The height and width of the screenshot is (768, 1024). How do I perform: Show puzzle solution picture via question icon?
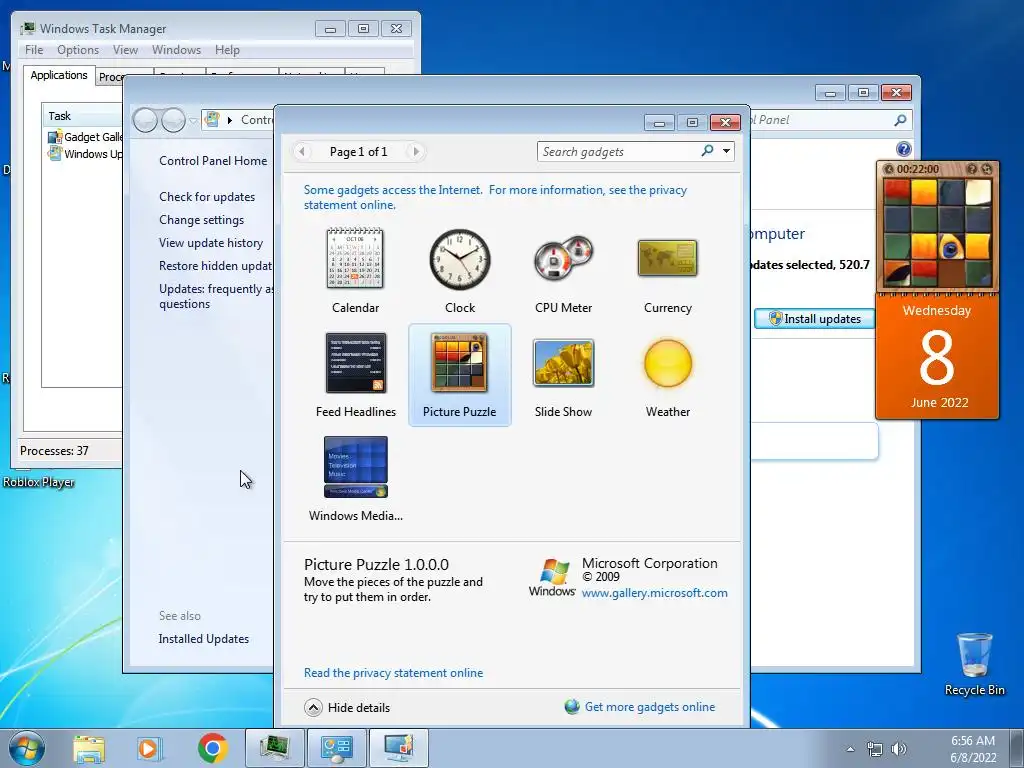point(972,169)
